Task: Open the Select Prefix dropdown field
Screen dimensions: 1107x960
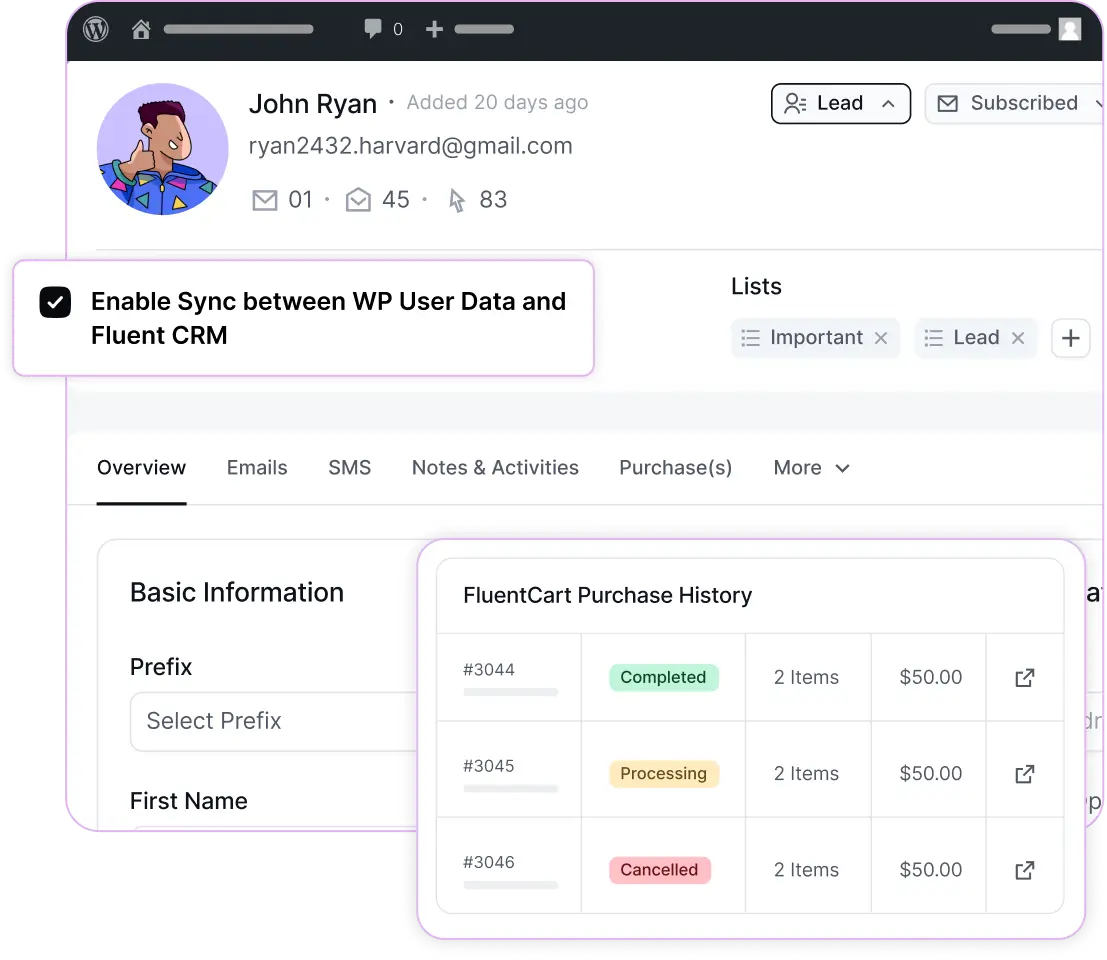Action: [274, 721]
